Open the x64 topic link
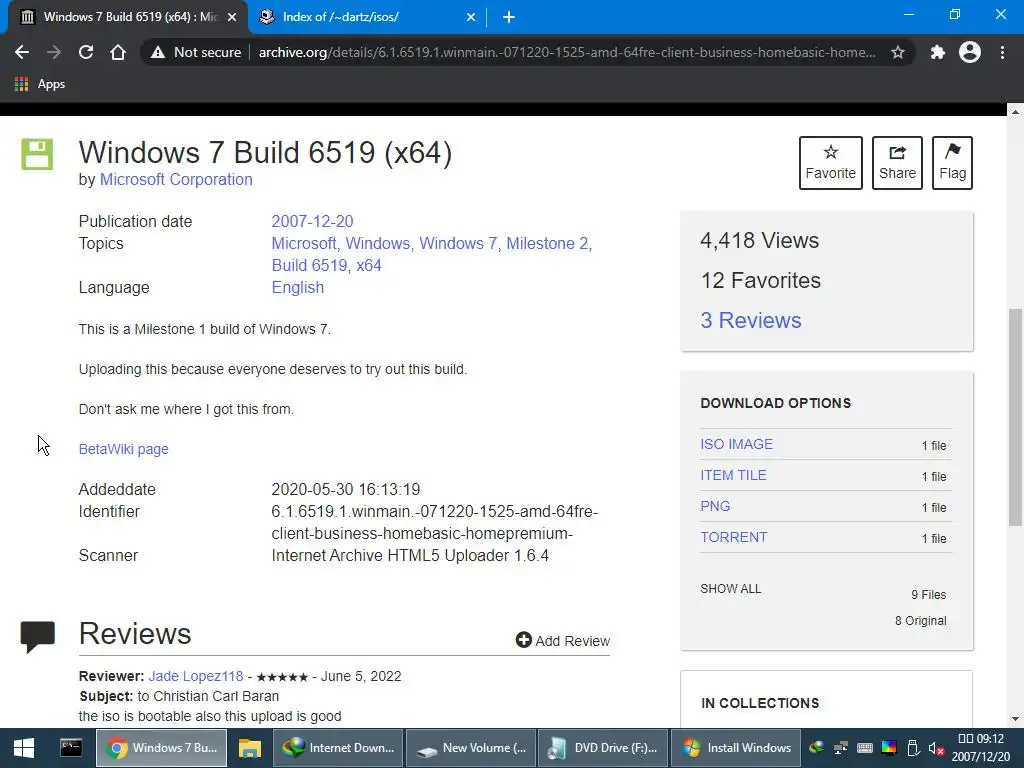This screenshot has height=768, width=1024. tap(368, 266)
